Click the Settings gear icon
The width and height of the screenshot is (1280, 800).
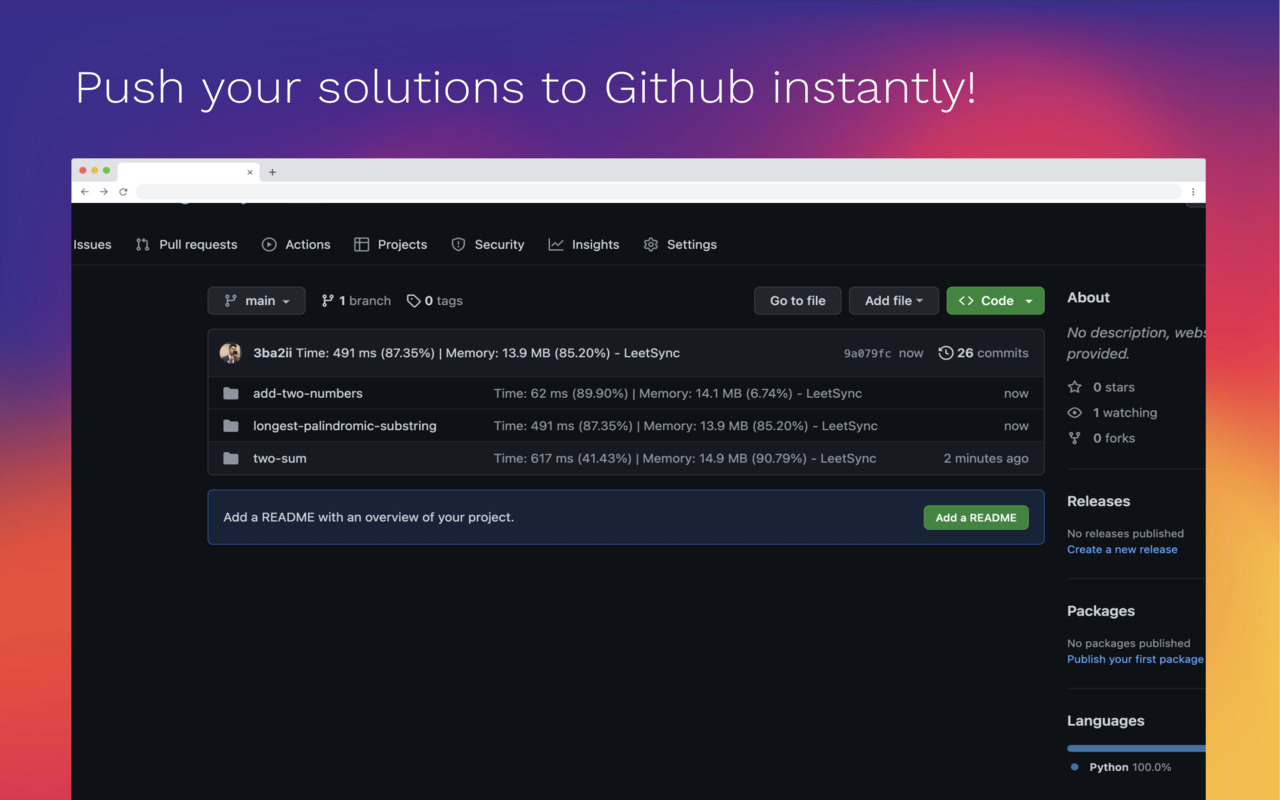[x=649, y=244]
